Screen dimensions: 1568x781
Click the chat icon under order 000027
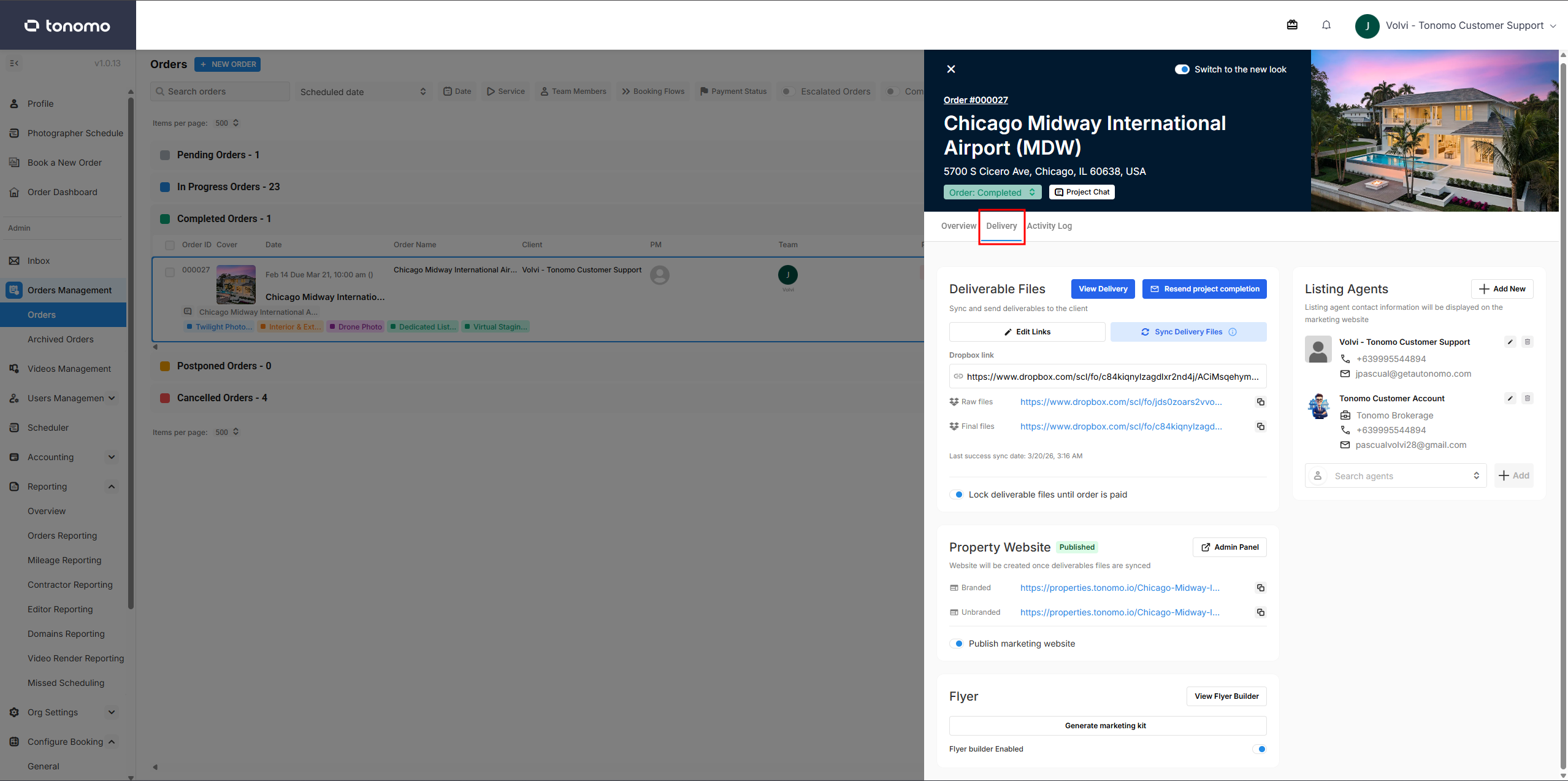(x=188, y=312)
